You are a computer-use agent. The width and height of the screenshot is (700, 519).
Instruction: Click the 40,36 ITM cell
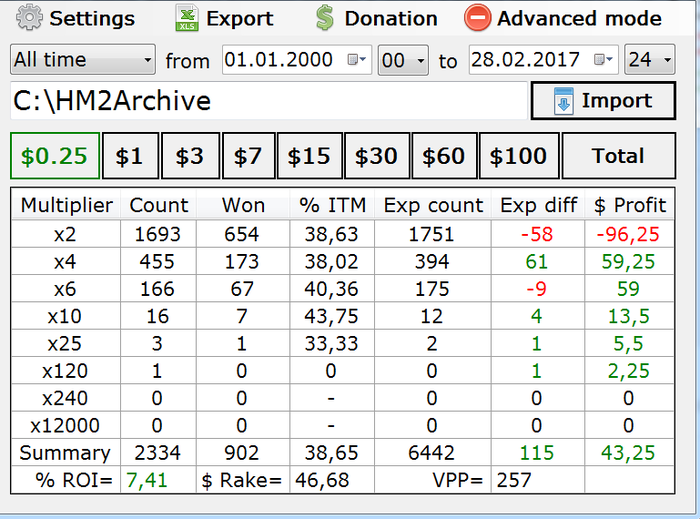point(331,289)
